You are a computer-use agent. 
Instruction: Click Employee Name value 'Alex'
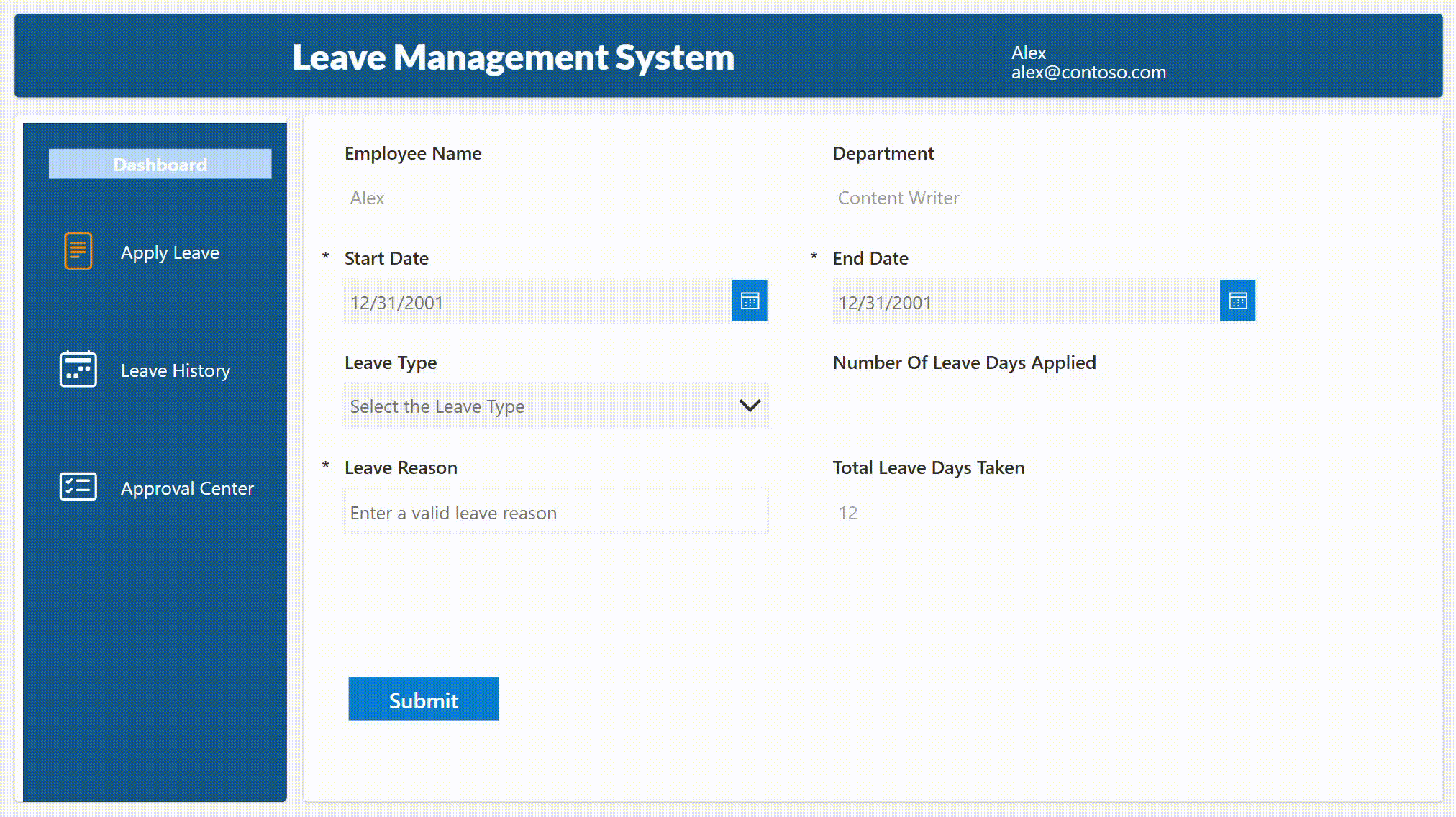point(367,198)
